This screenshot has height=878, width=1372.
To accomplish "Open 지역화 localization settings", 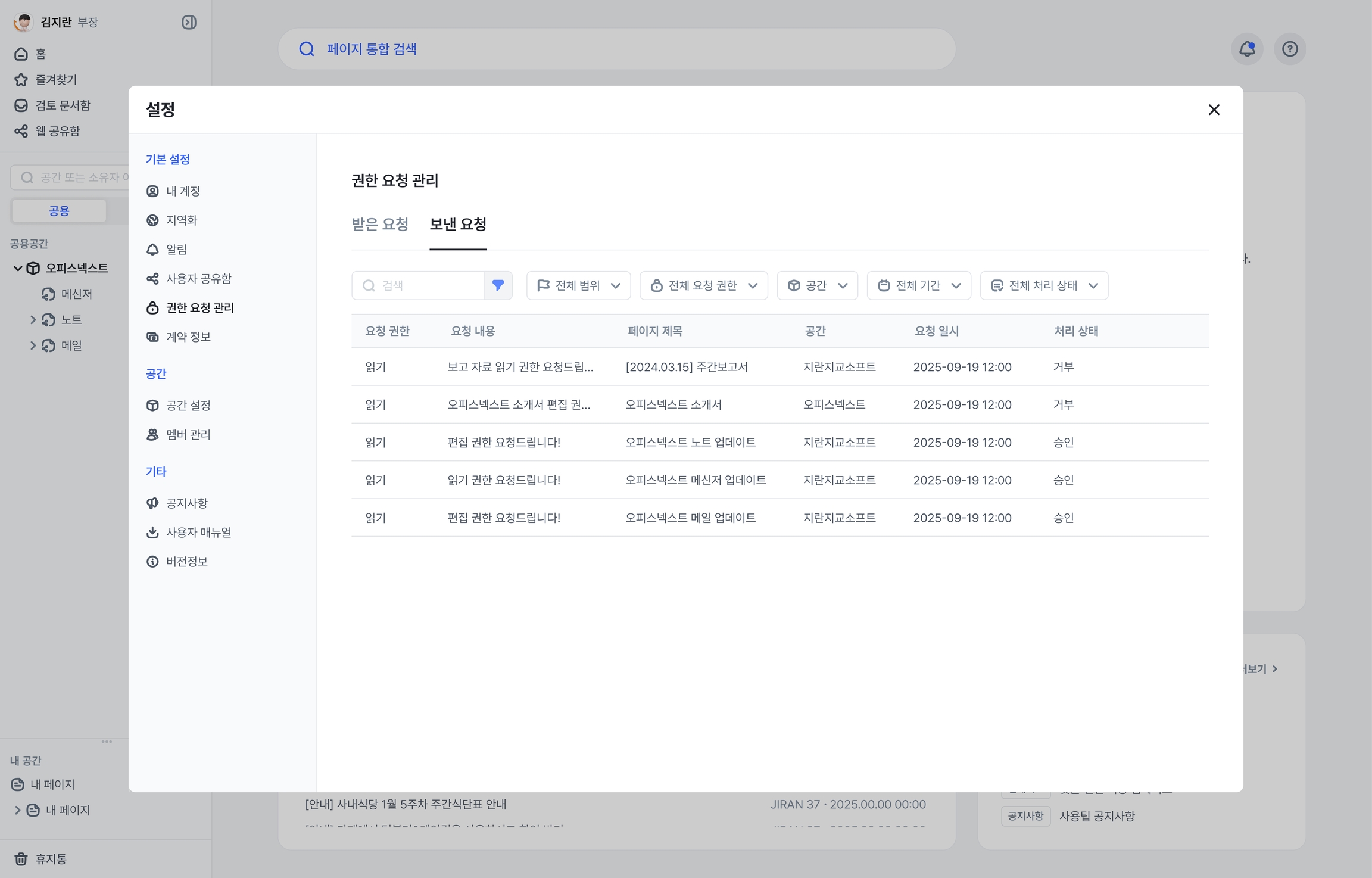I will pyautogui.click(x=181, y=220).
